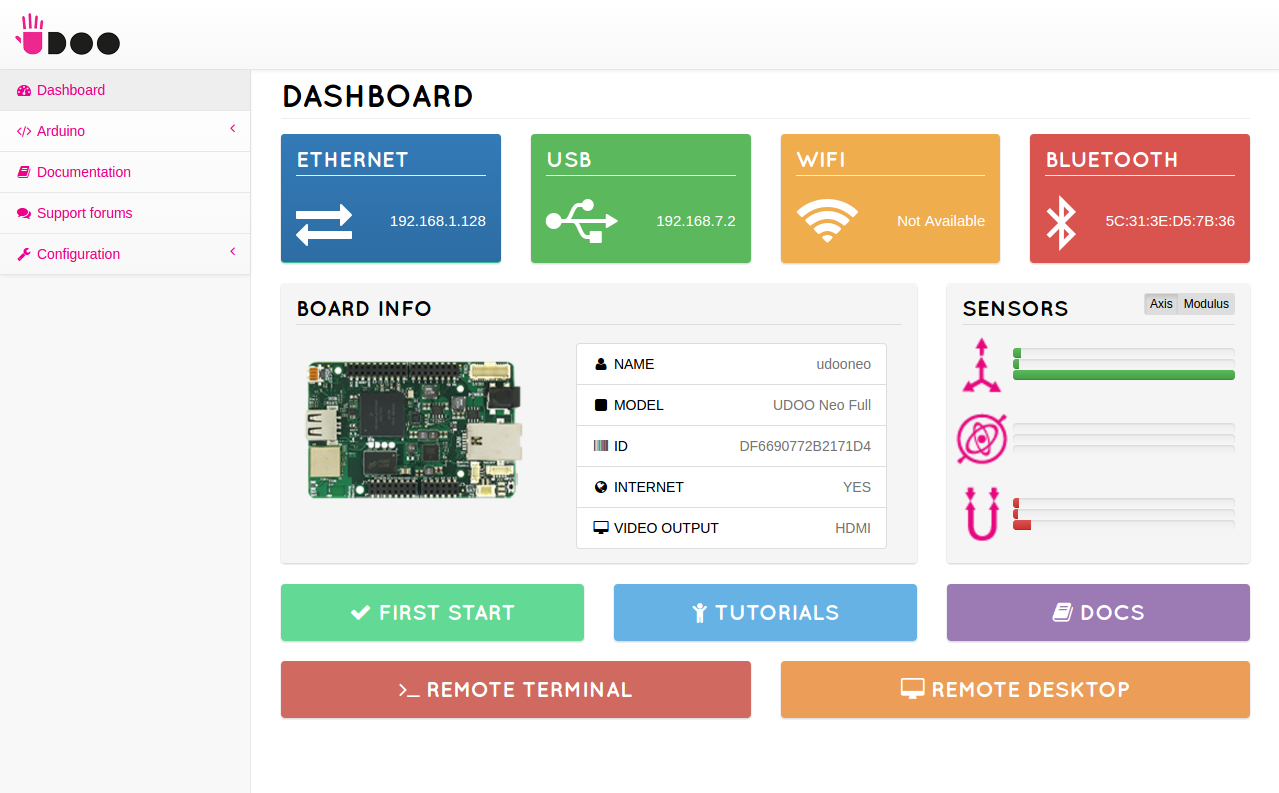Click the USB card title
1279x793 pixels.
(x=569, y=160)
